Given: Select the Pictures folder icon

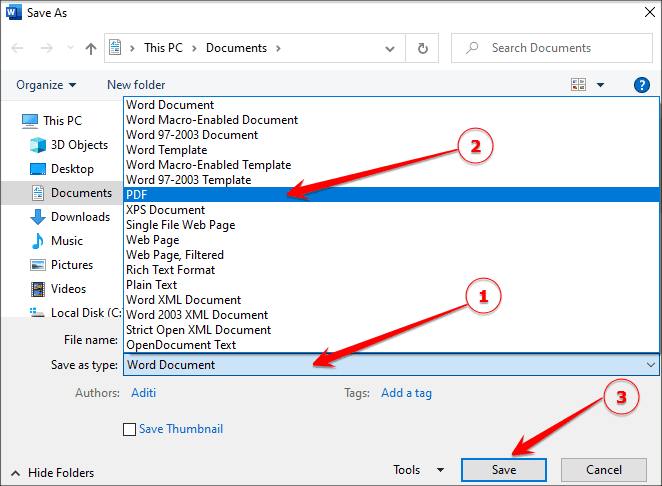Looking at the screenshot, I should (39, 265).
